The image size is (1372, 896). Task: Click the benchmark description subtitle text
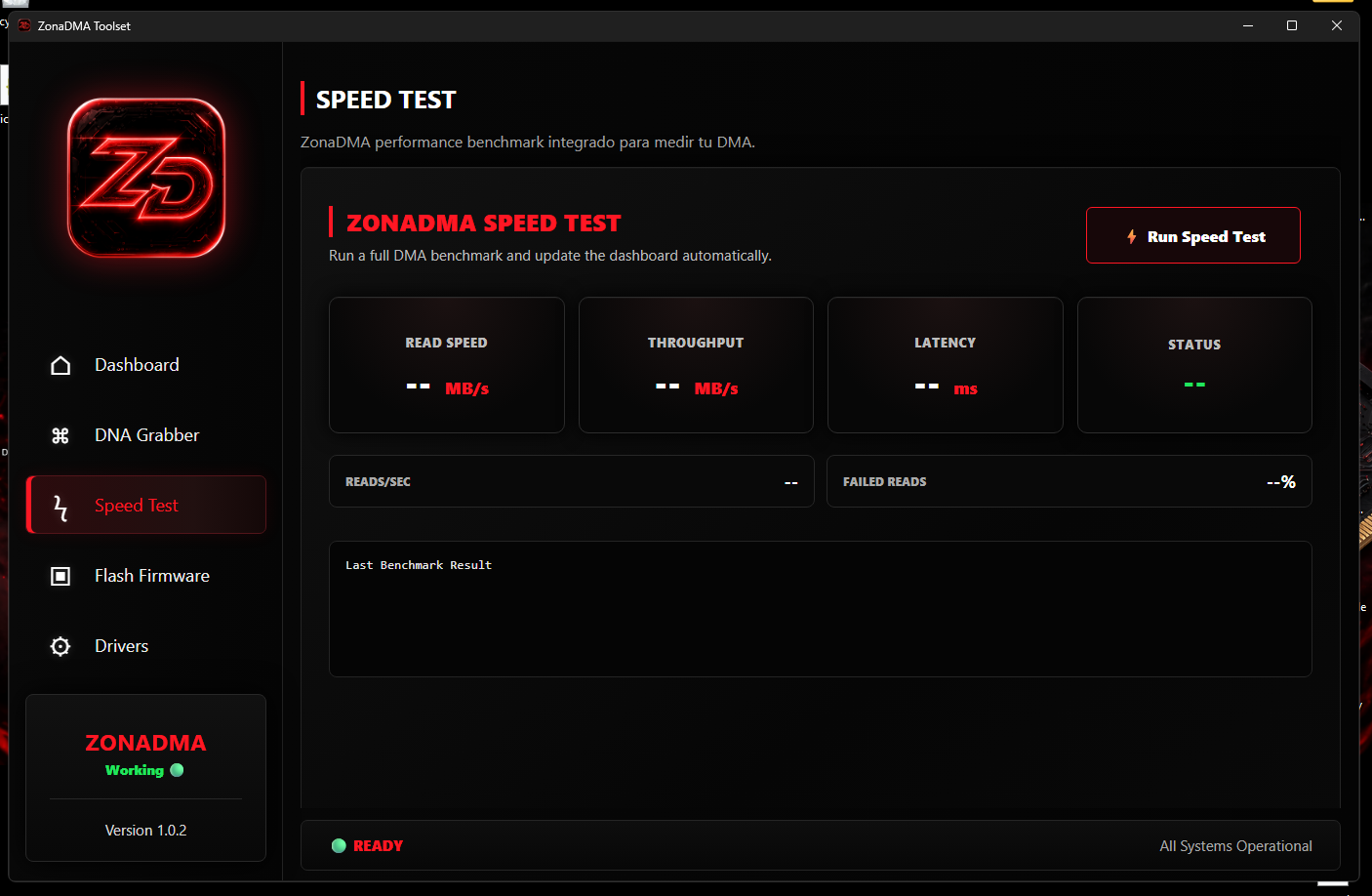click(x=528, y=143)
